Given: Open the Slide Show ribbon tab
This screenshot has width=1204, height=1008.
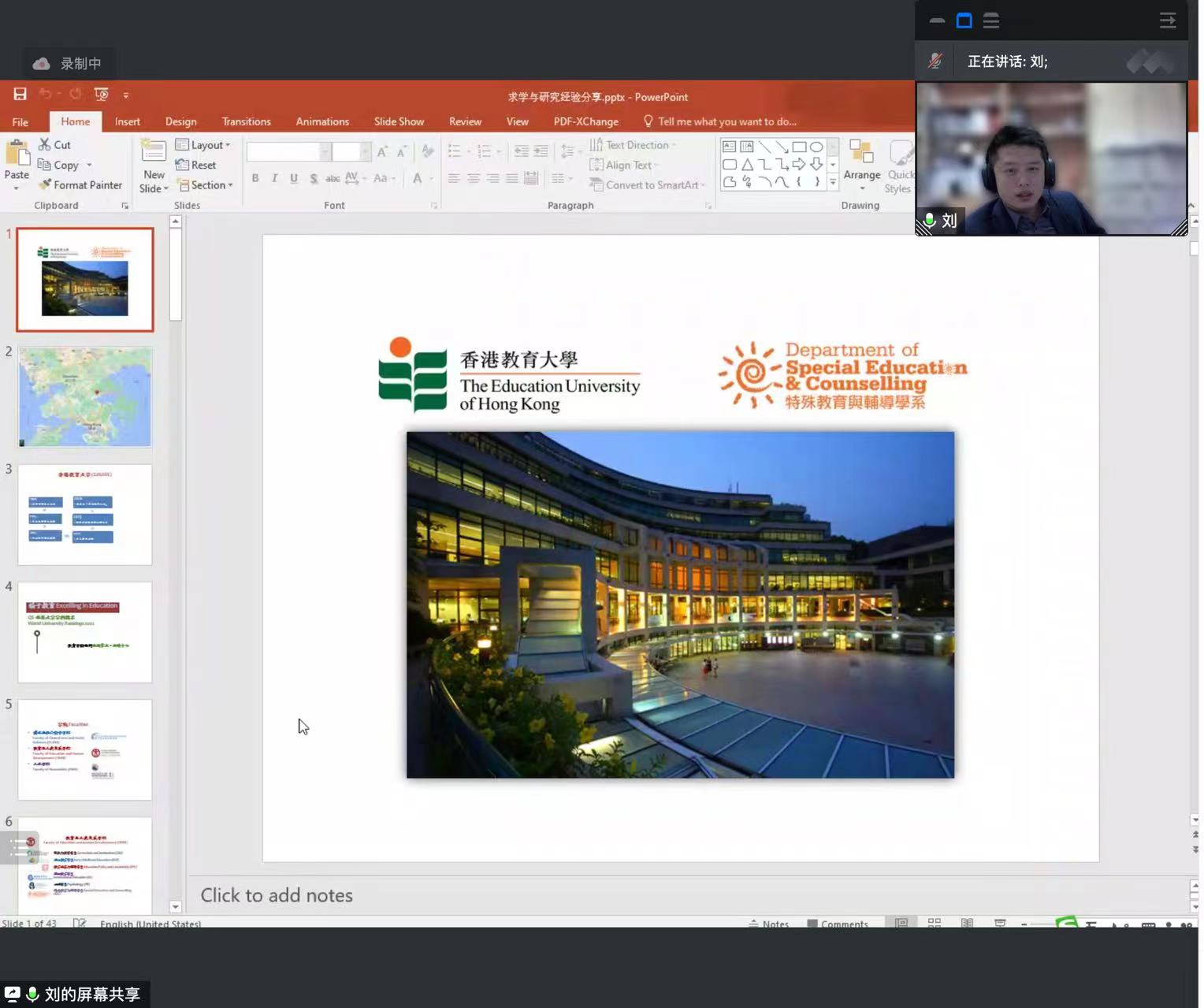Looking at the screenshot, I should point(399,121).
